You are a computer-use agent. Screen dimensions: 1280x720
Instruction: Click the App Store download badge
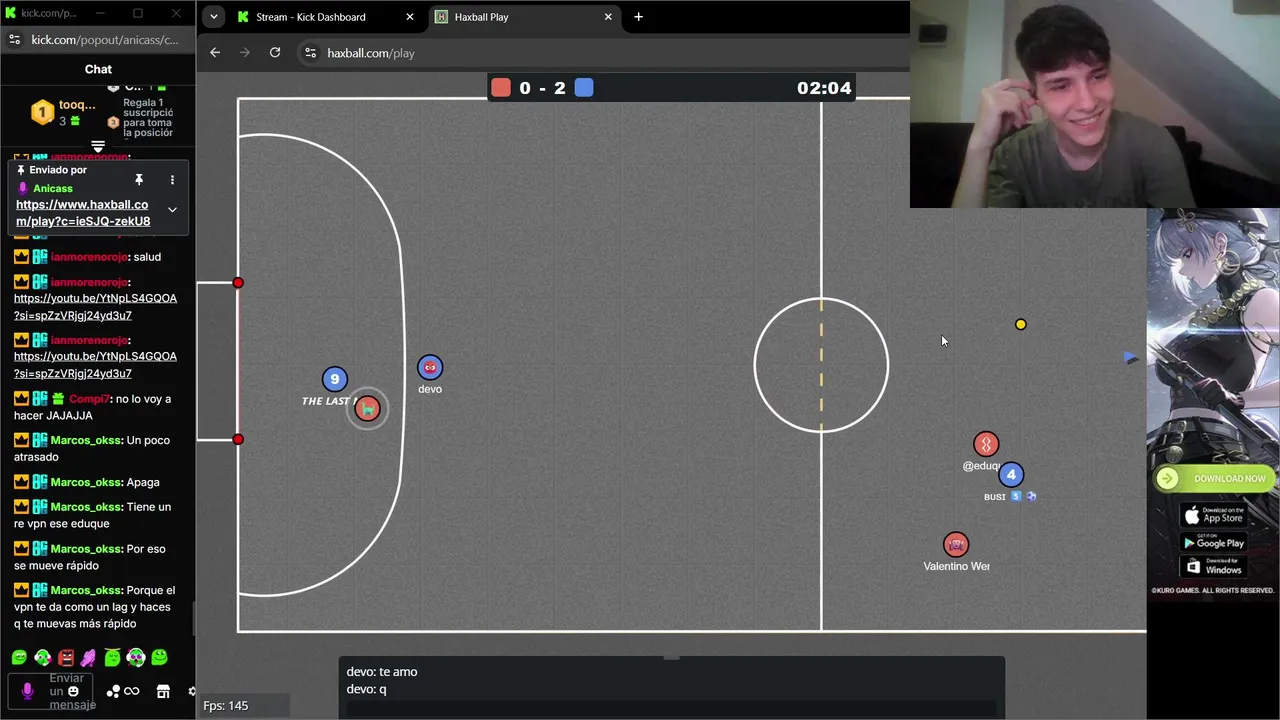pos(1213,515)
